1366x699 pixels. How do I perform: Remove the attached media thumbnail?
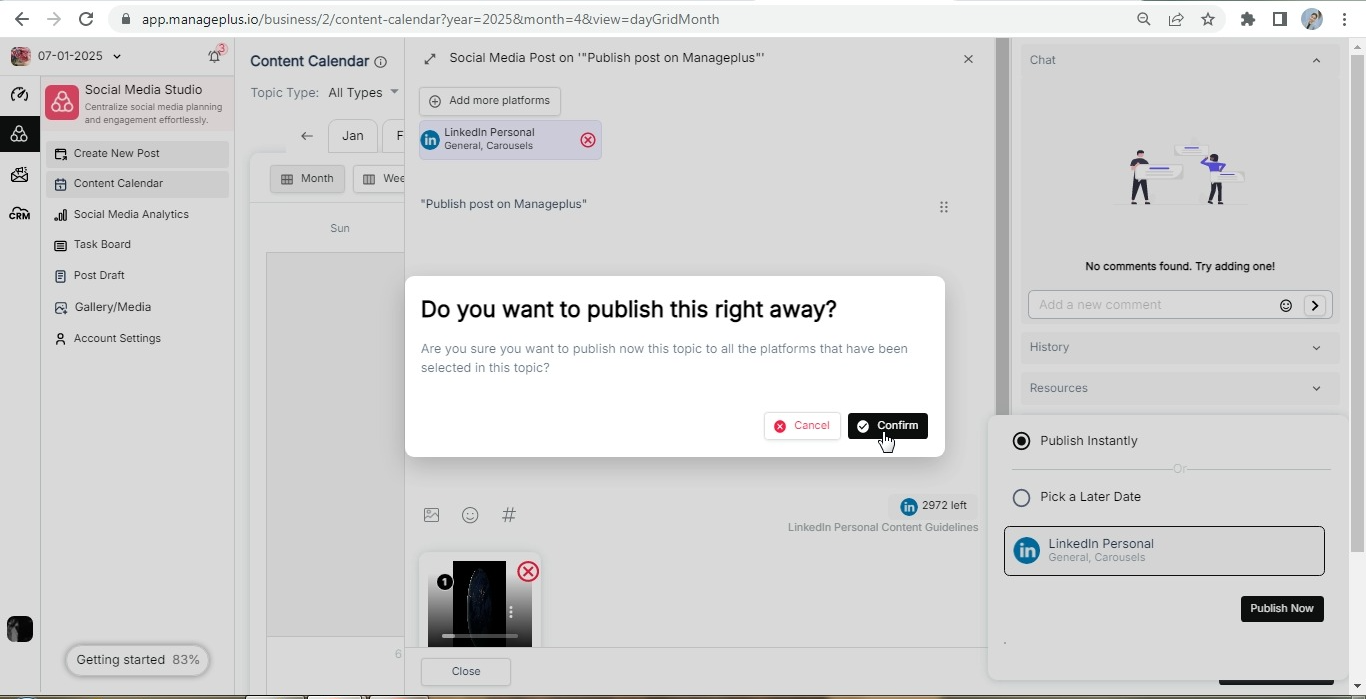(x=528, y=572)
